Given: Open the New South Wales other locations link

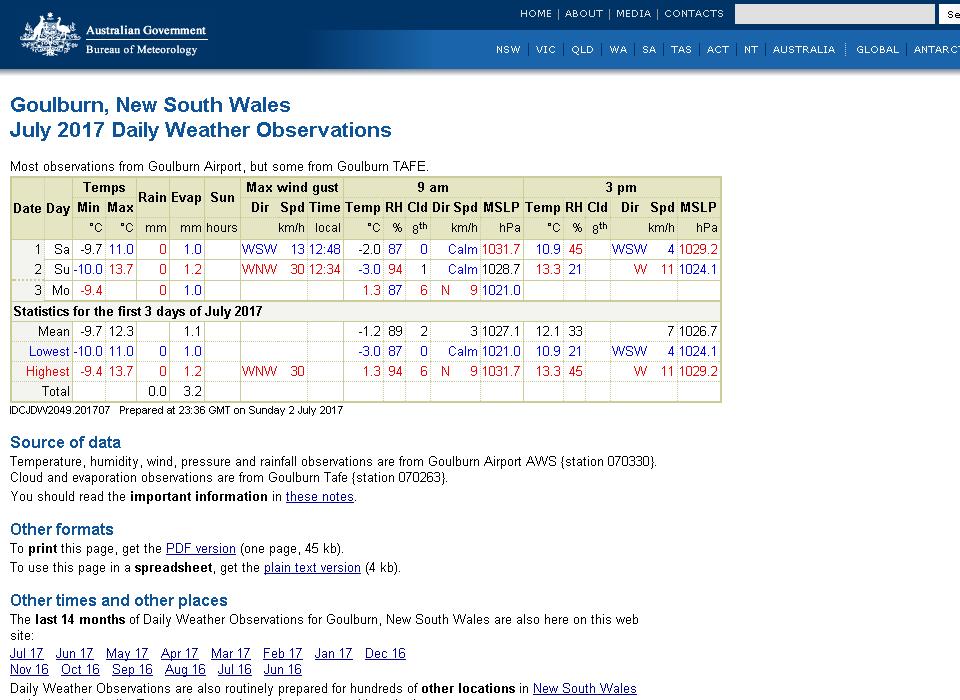Looking at the screenshot, I should pos(584,689).
